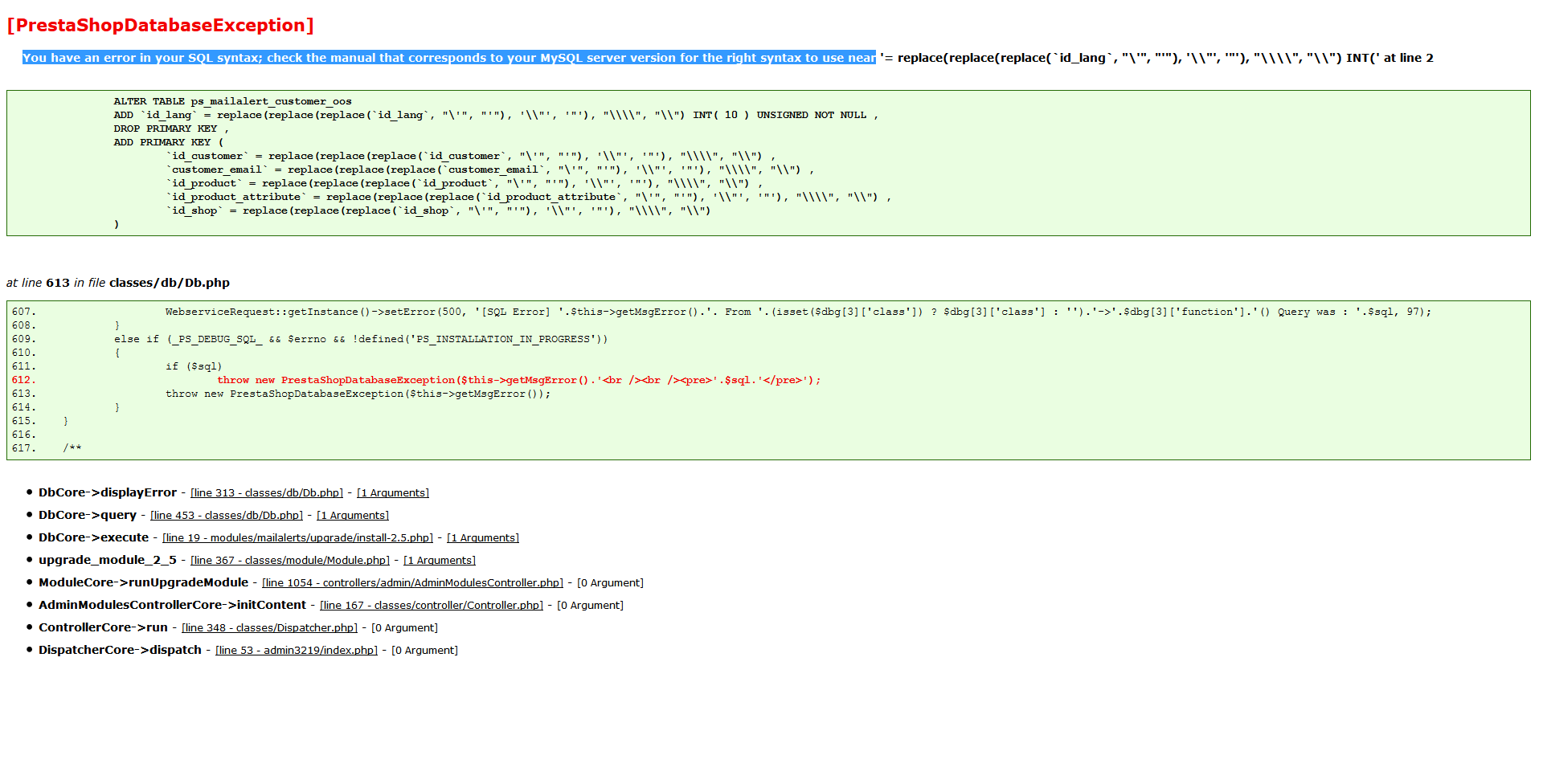Screen dimensions: 1543x784
Task: Click the 'DispatcherCore->dispatch' trace entry
Action: (x=121, y=650)
